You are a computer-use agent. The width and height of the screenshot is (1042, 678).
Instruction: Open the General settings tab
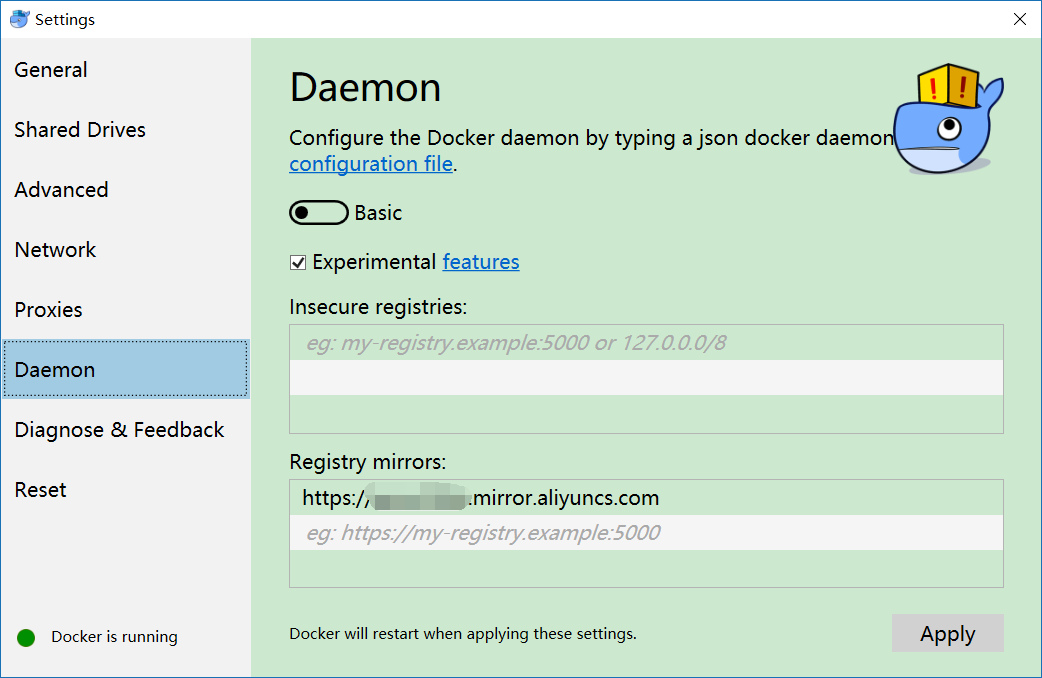point(126,70)
